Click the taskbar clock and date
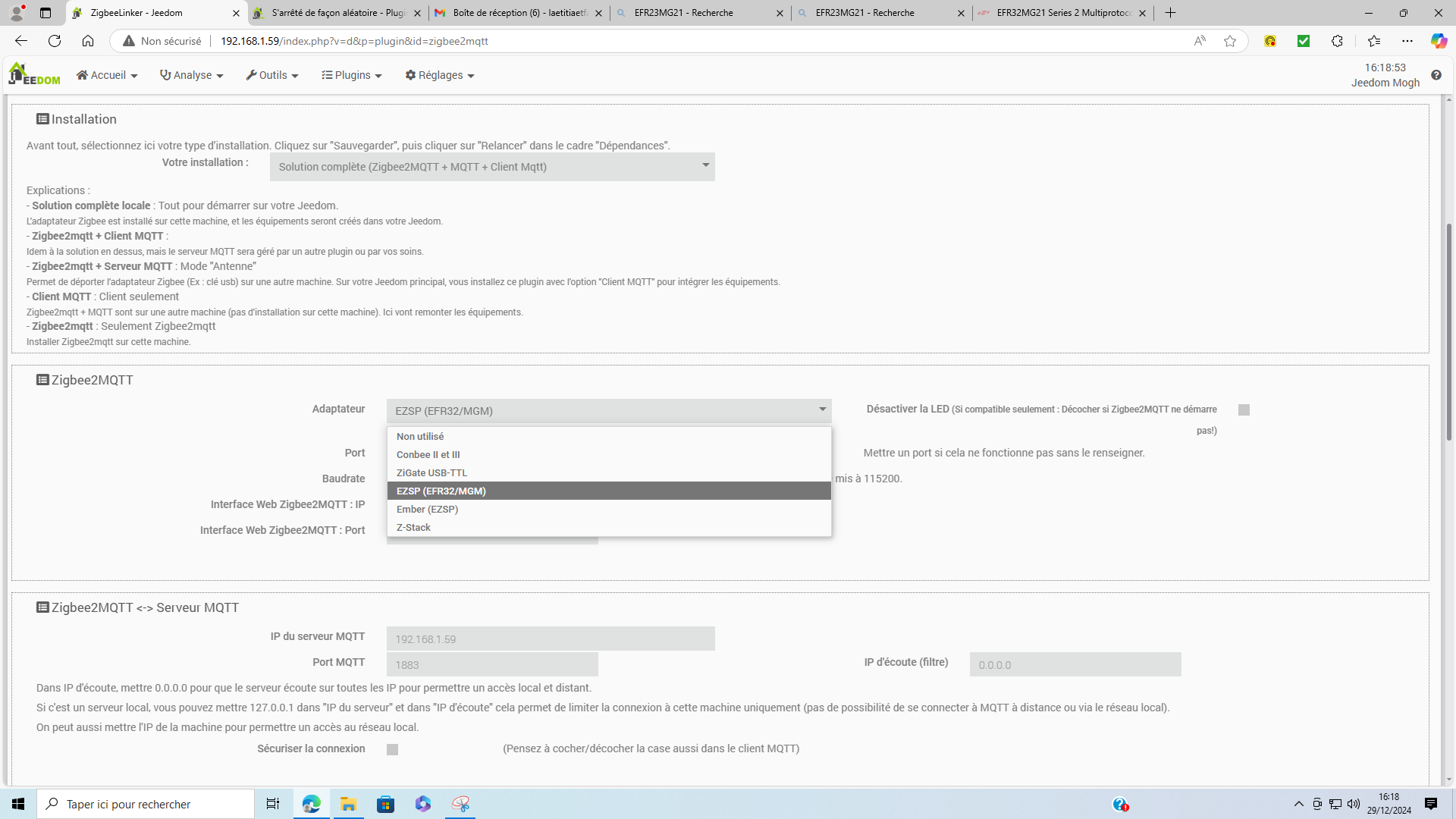 coord(1389,804)
